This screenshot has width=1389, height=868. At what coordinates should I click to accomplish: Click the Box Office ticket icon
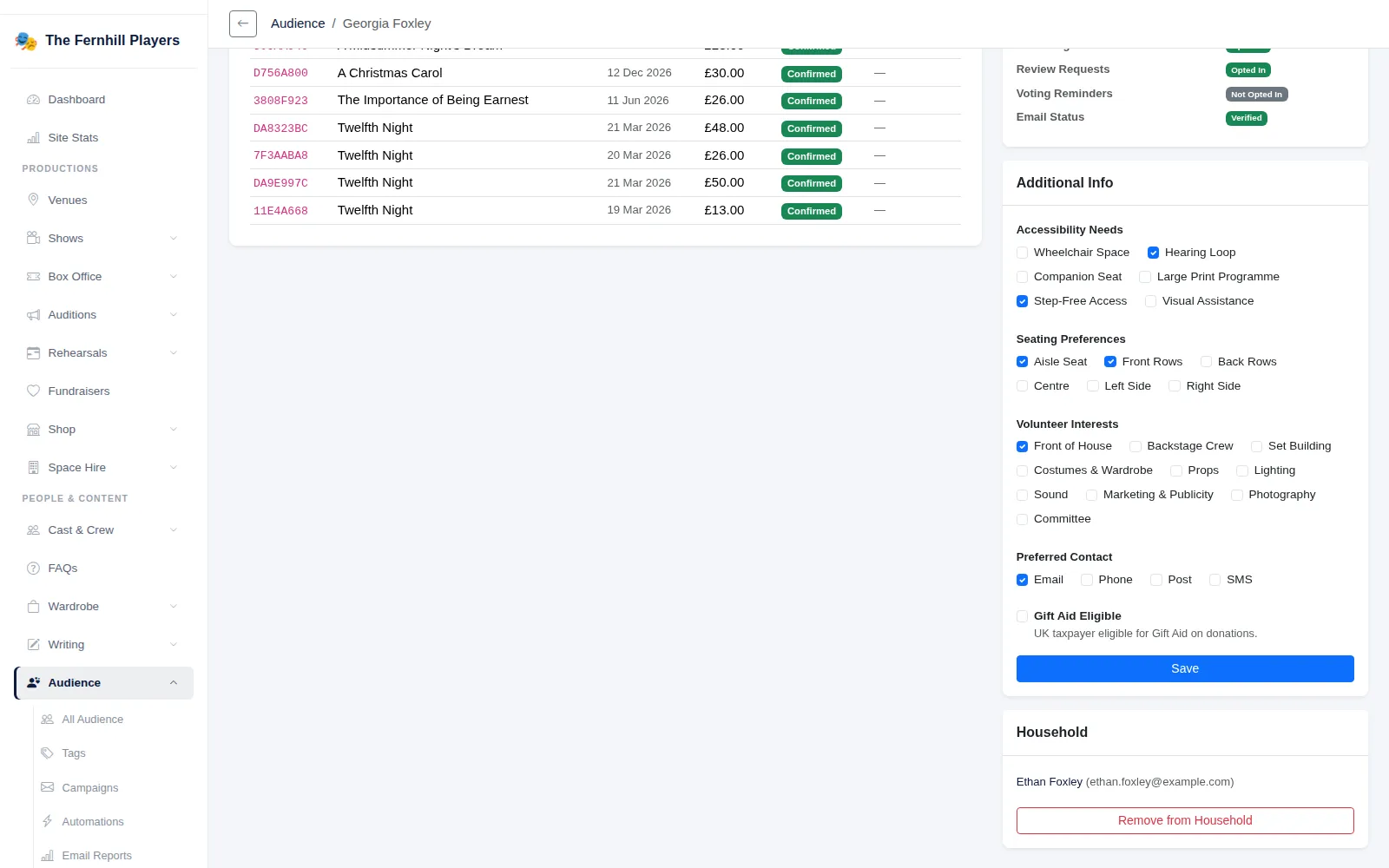[33, 277]
